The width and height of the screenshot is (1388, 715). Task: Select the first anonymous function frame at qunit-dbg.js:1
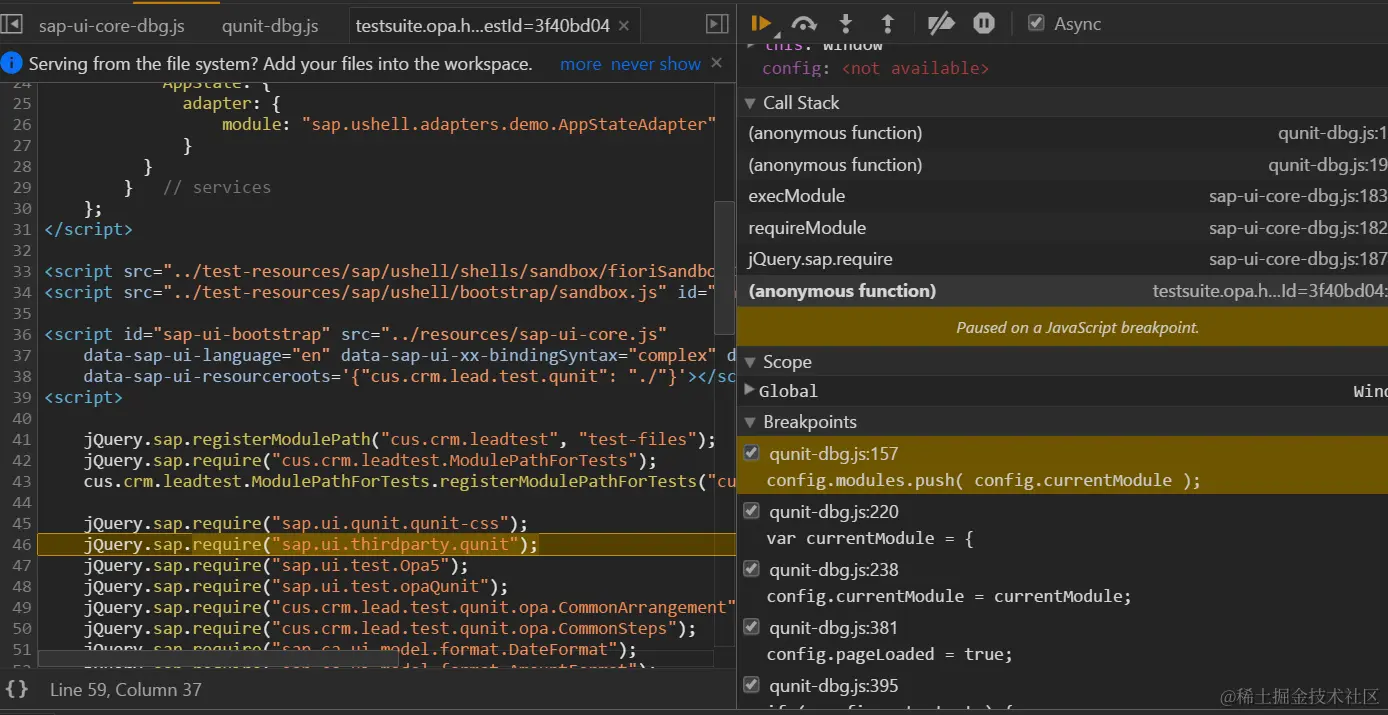click(x=1062, y=133)
